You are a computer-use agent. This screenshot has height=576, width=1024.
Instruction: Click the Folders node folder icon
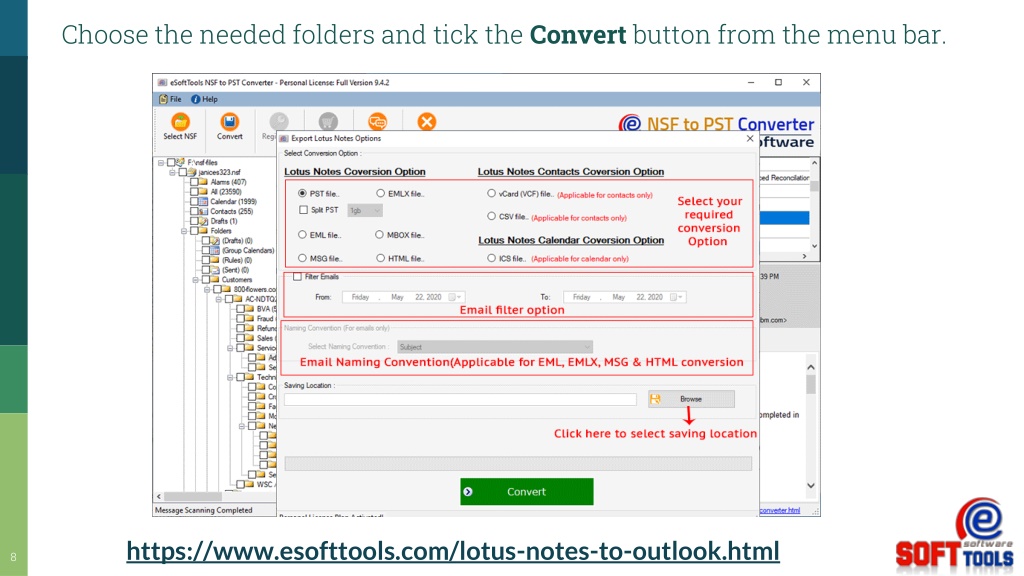click(x=204, y=231)
